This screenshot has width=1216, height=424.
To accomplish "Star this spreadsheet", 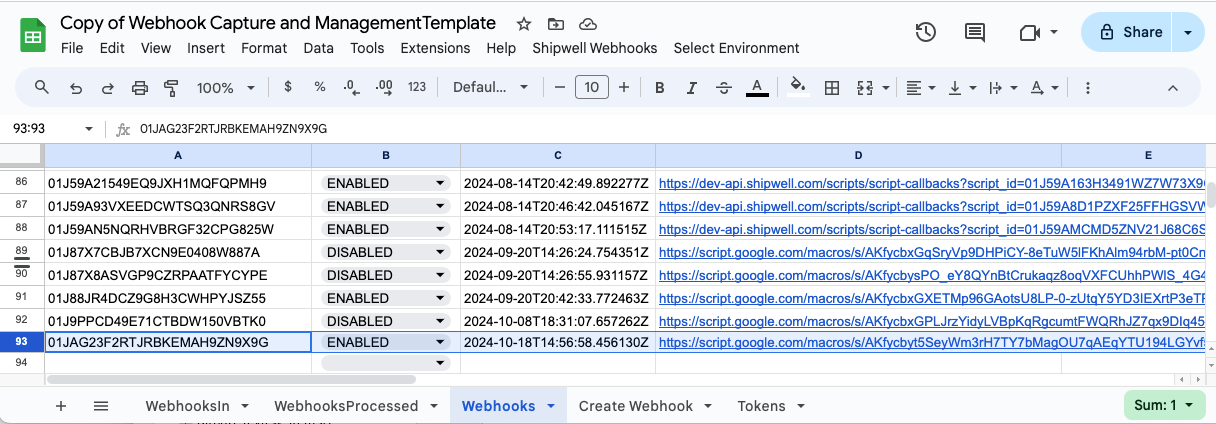I will pyautogui.click(x=524, y=24).
